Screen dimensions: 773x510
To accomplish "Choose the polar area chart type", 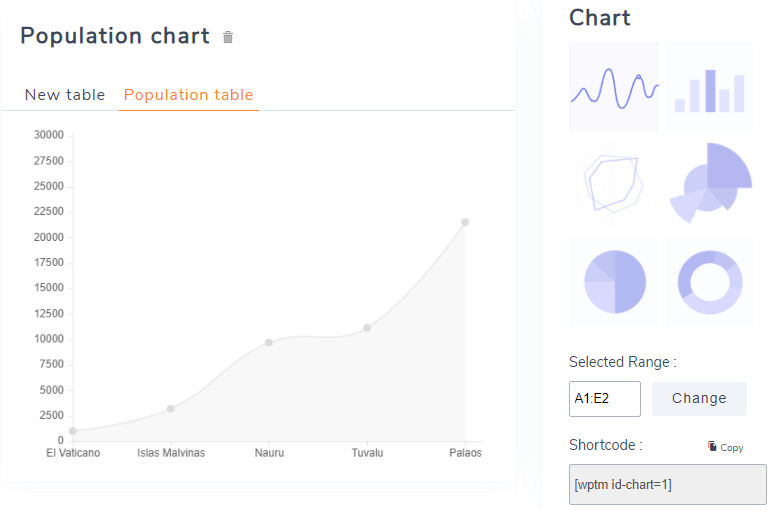I will click(x=710, y=183).
